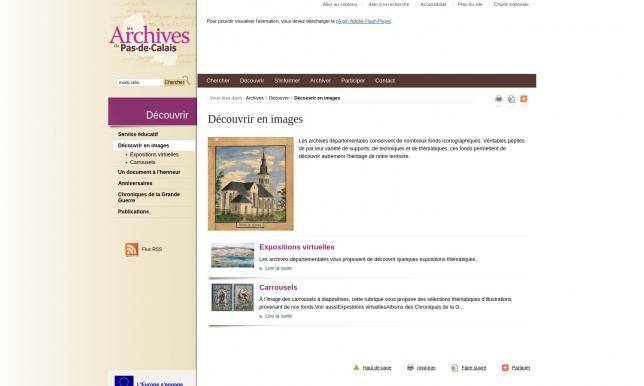Viewport: 644px width, 386px height.
Task: Click the Faire suivre link
Action: coord(474,368)
